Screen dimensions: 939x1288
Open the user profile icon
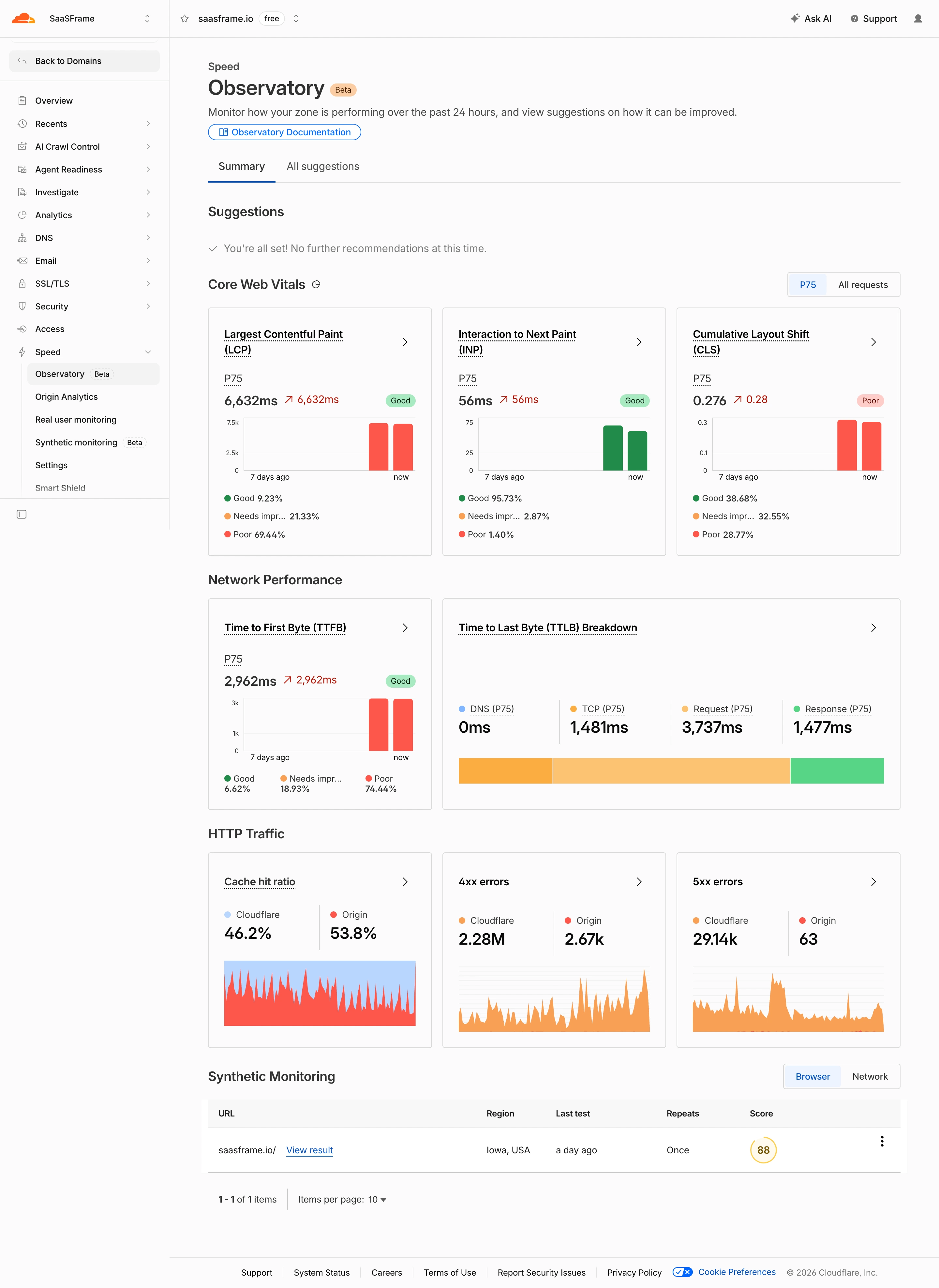(x=917, y=19)
